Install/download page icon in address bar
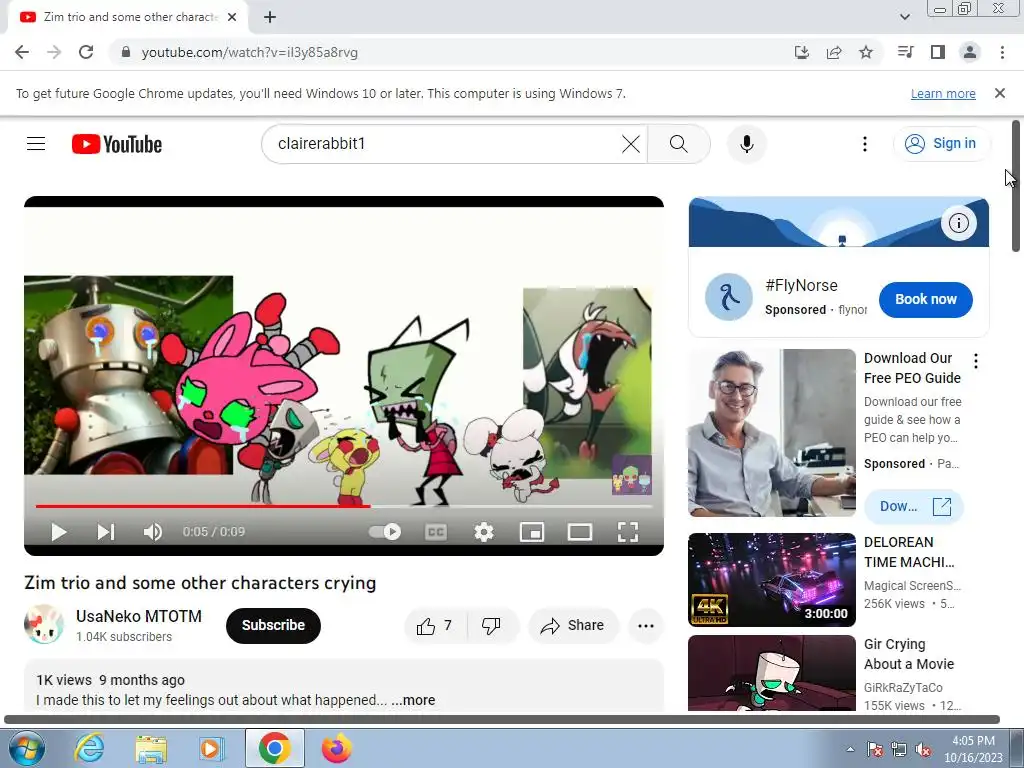This screenshot has height=768, width=1024. click(x=802, y=52)
